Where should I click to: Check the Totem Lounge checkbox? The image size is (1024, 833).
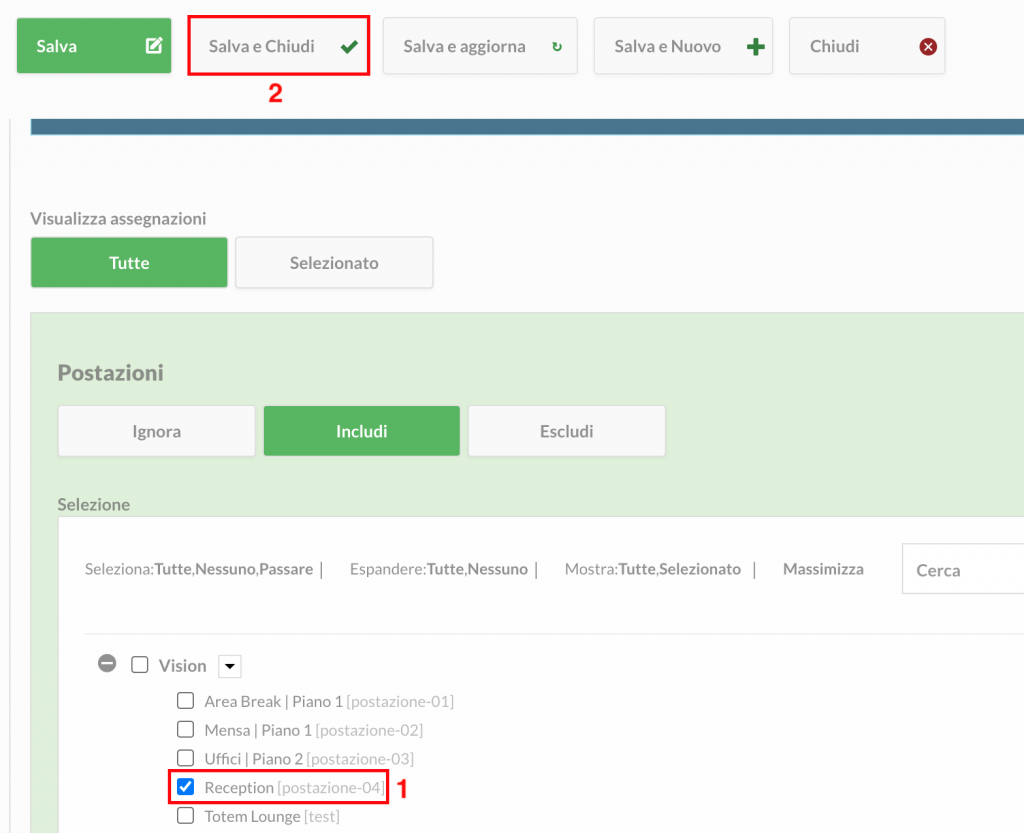pyautogui.click(x=185, y=815)
